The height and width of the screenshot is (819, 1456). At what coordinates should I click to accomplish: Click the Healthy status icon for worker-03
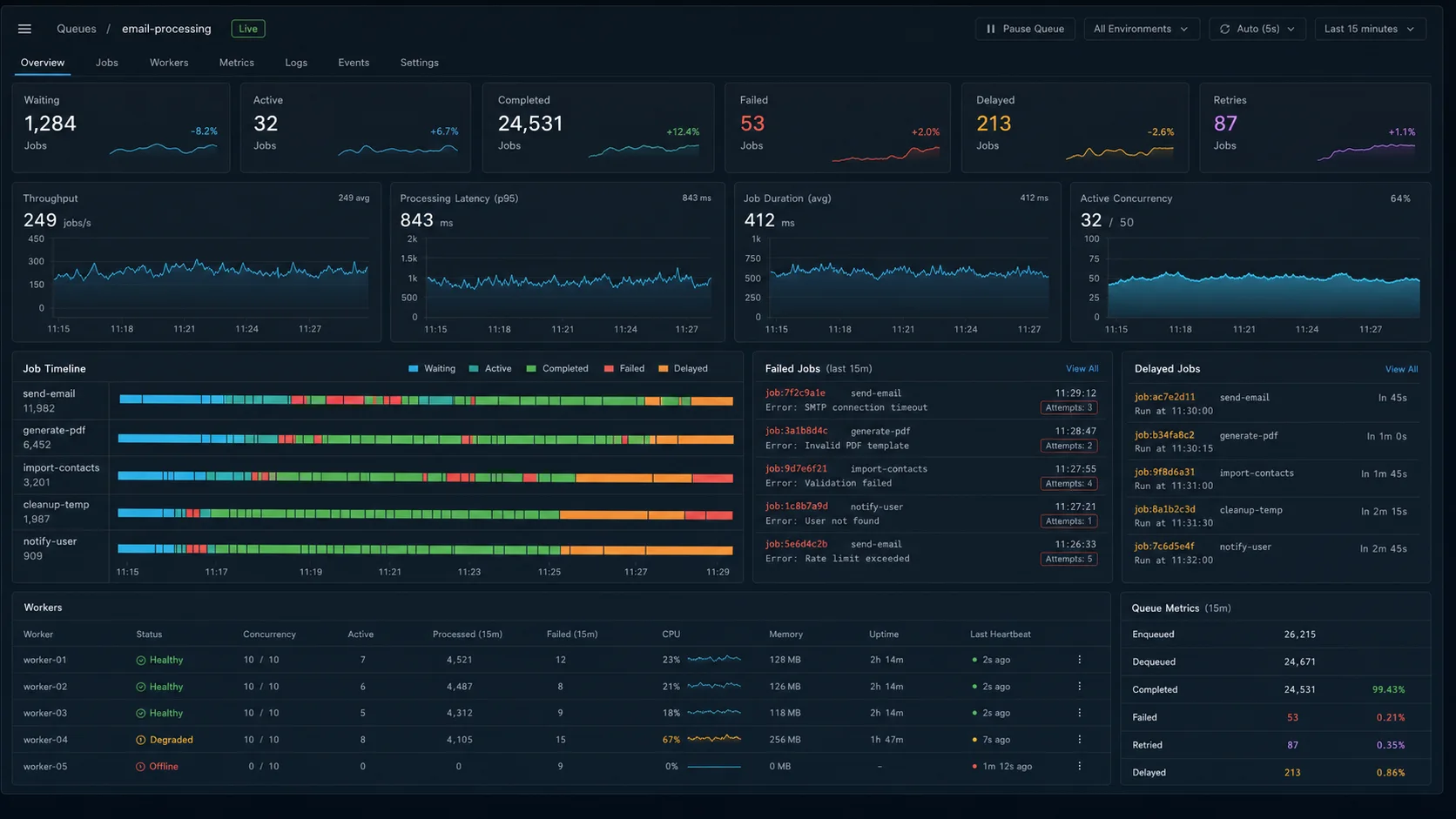click(140, 714)
